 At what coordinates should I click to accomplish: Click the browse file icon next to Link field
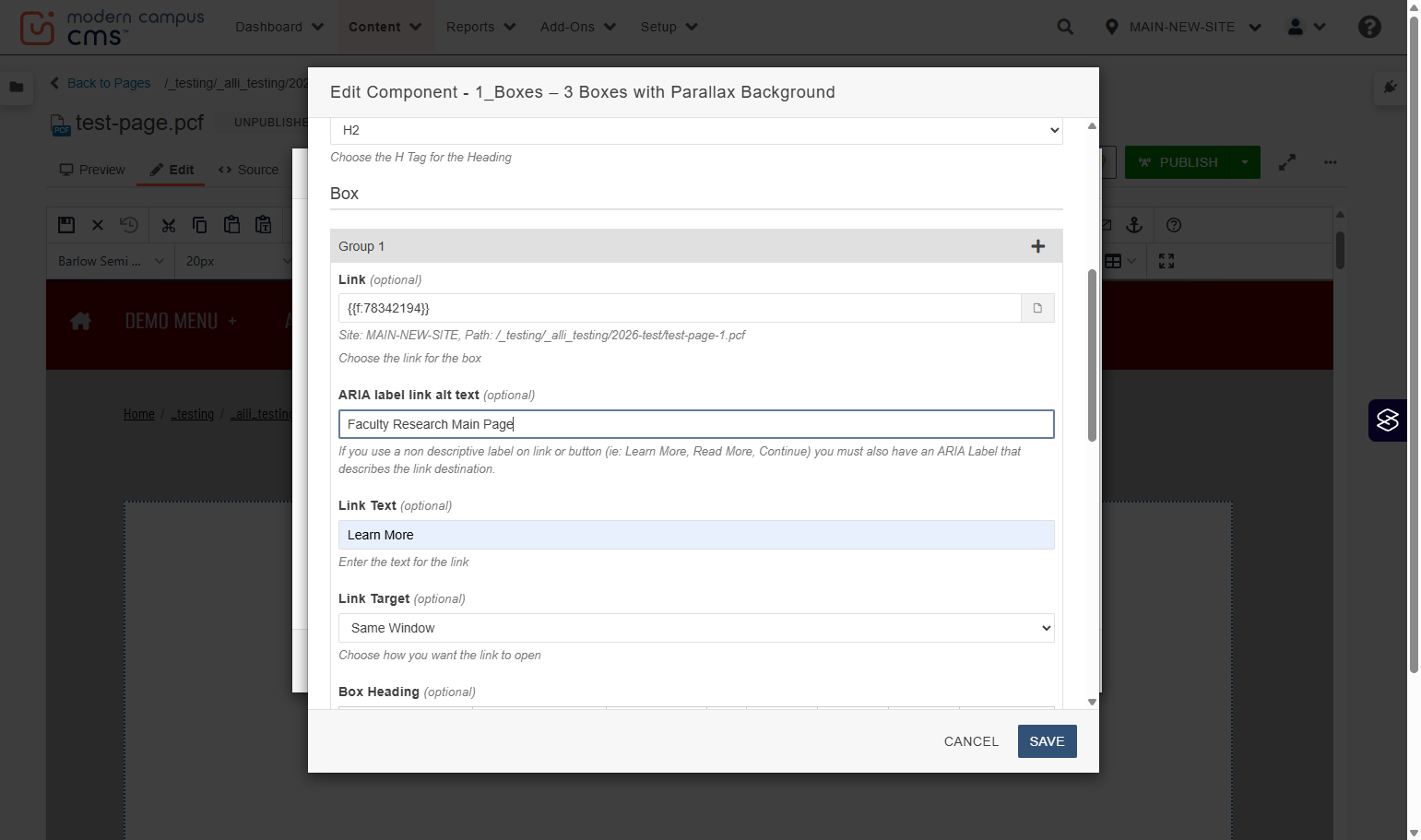1037,308
